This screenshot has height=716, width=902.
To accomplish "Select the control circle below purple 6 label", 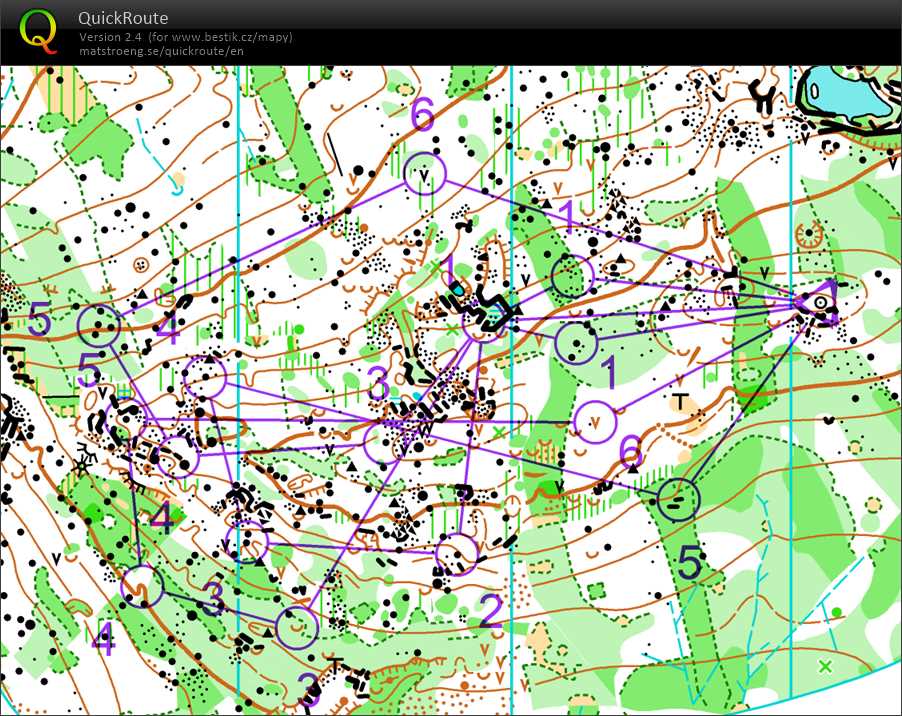I will point(424,172).
